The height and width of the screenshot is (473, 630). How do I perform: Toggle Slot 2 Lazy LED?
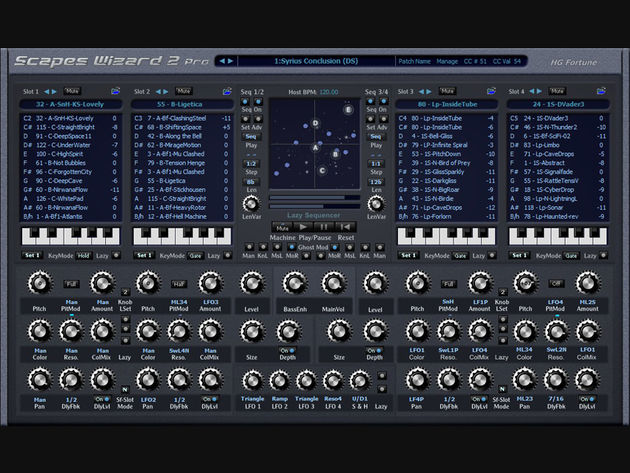228,255
